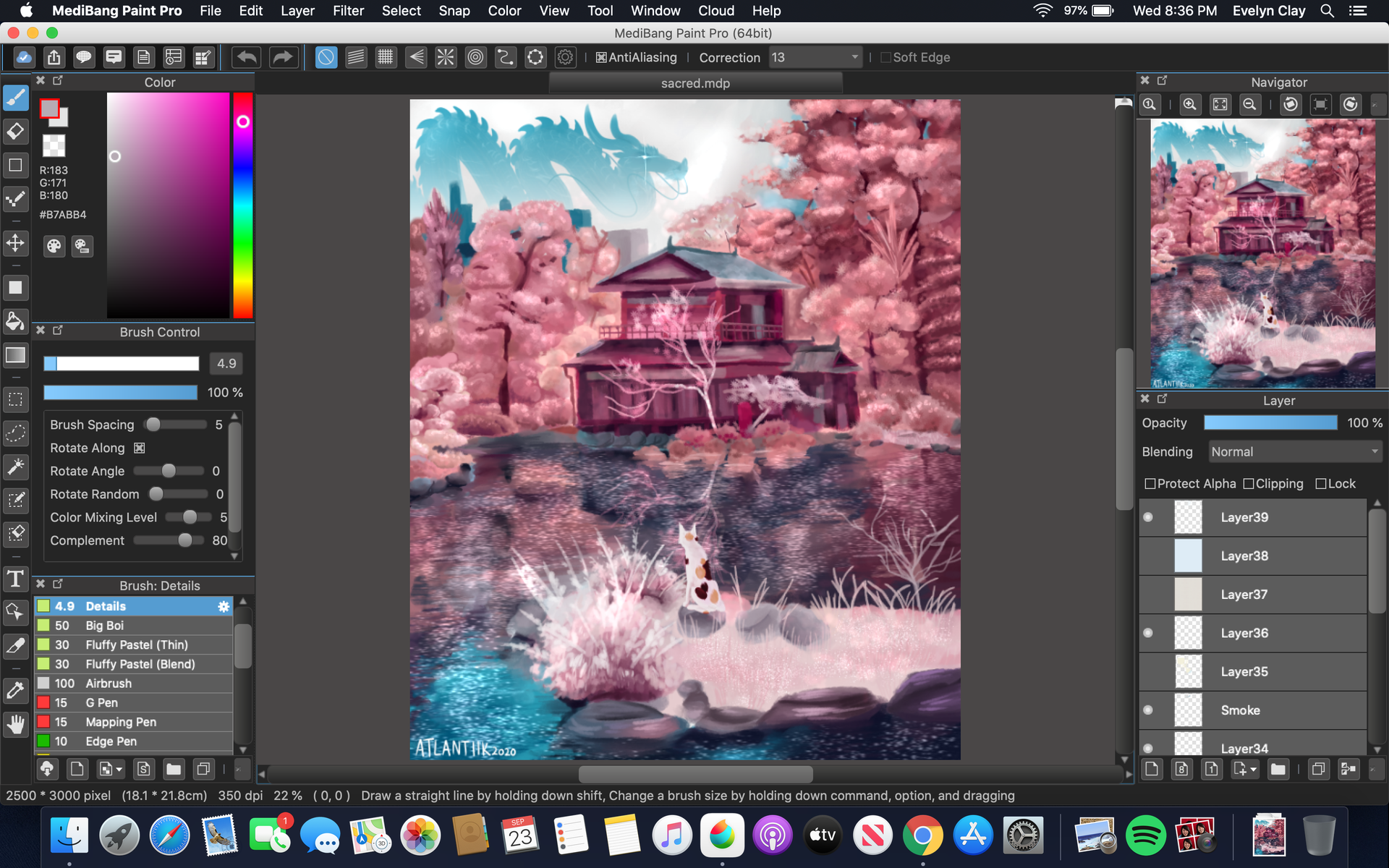
Task: Enable the layer Lock checkbox
Action: pos(1321,484)
